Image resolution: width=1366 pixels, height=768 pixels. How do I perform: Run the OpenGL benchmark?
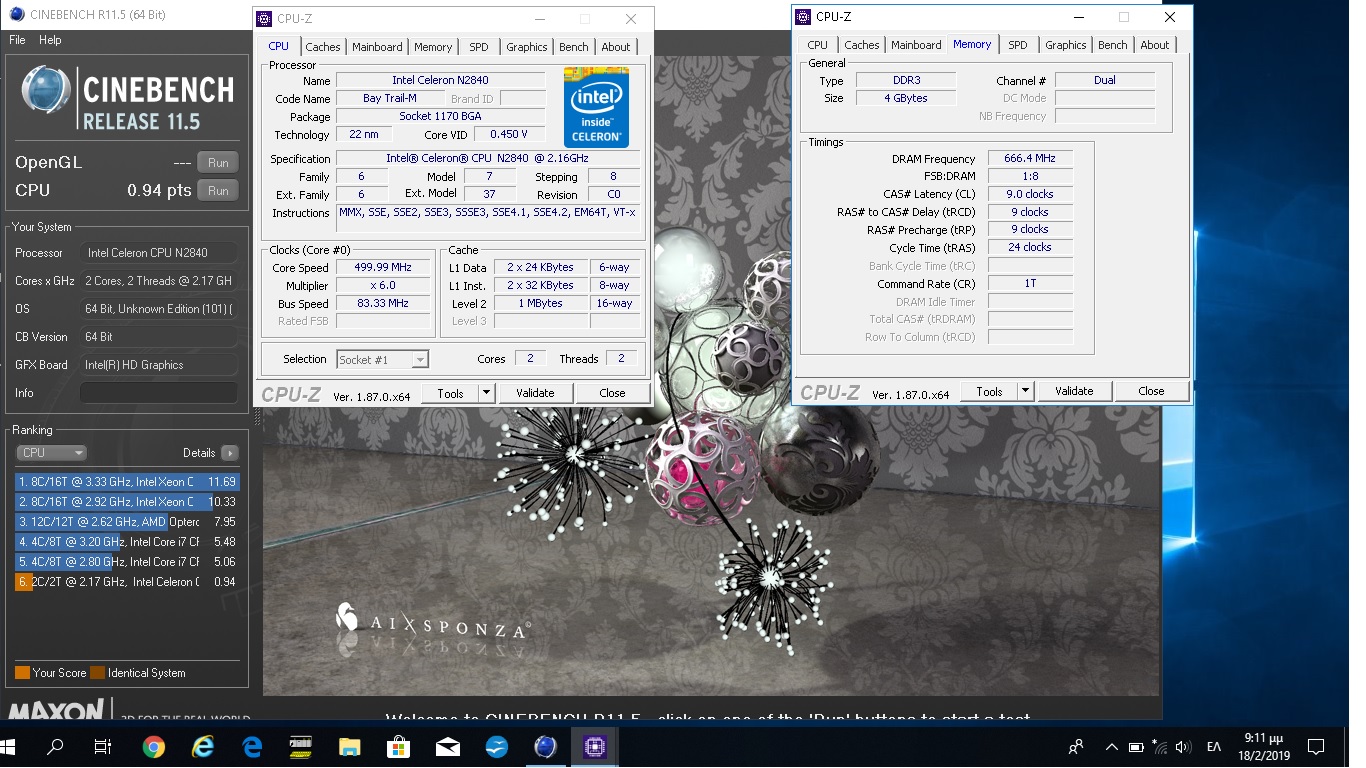pyautogui.click(x=218, y=163)
